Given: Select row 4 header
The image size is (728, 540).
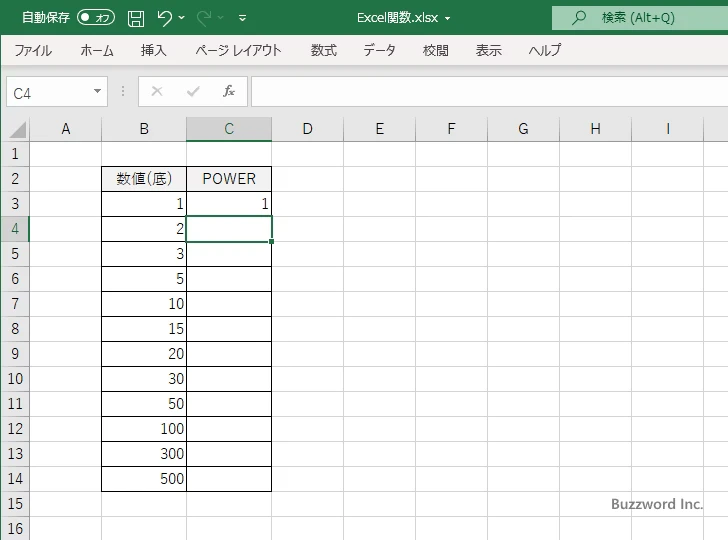Looking at the screenshot, I should tap(15, 229).
